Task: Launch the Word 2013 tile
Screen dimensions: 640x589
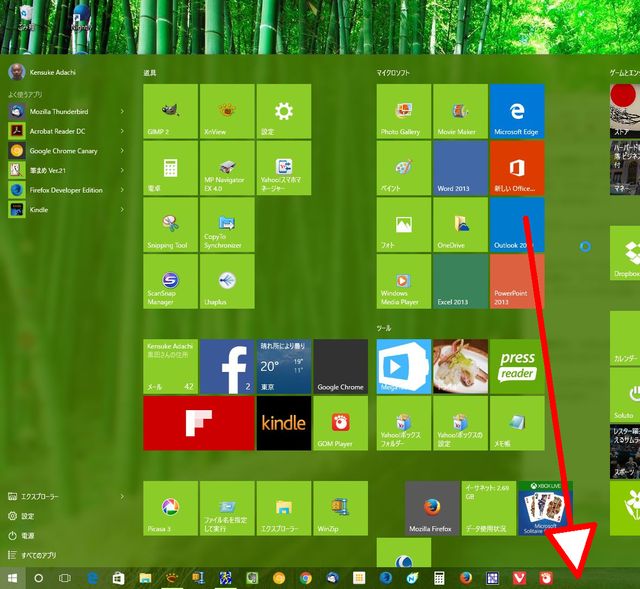Action: pos(460,168)
